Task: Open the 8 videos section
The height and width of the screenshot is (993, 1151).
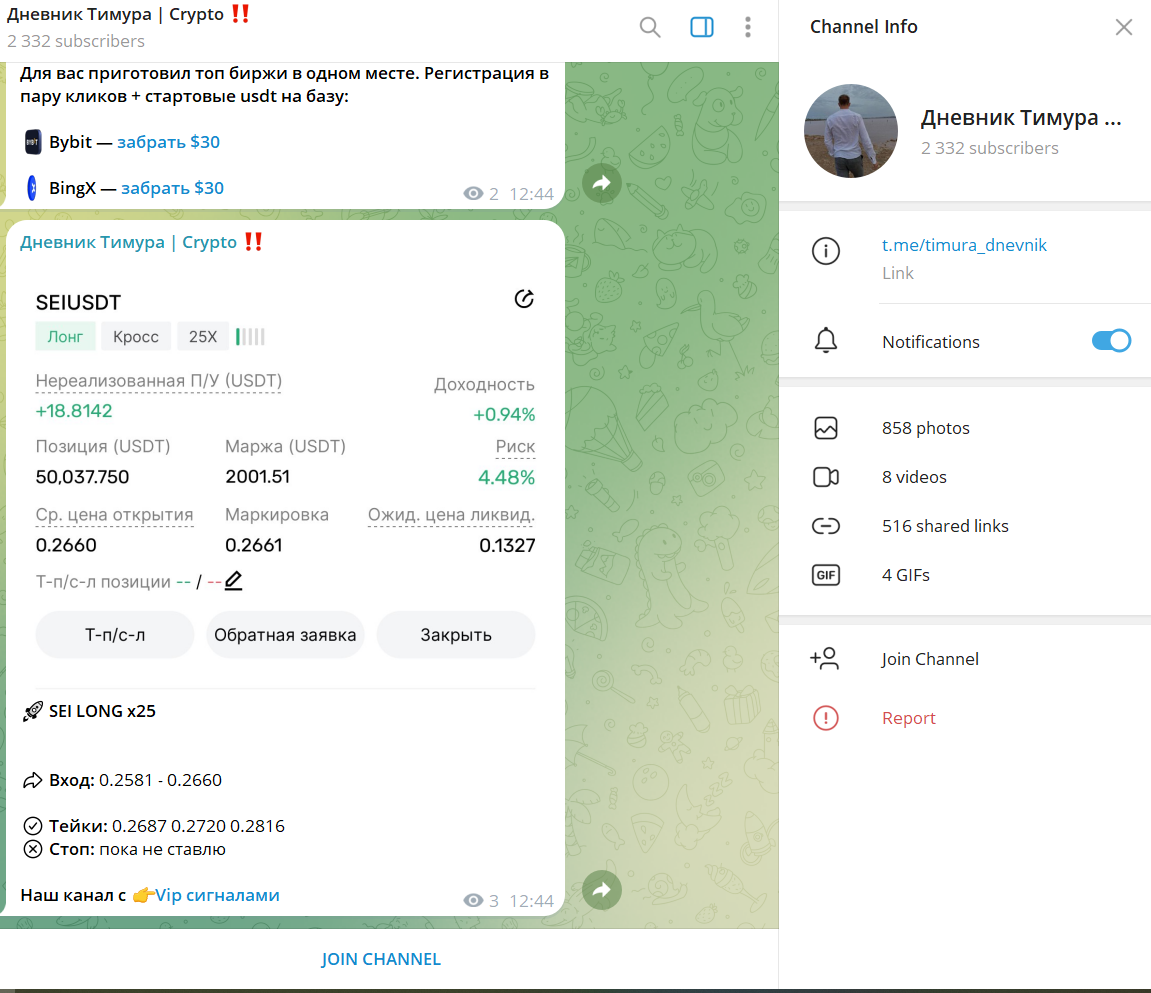Action: click(965, 477)
